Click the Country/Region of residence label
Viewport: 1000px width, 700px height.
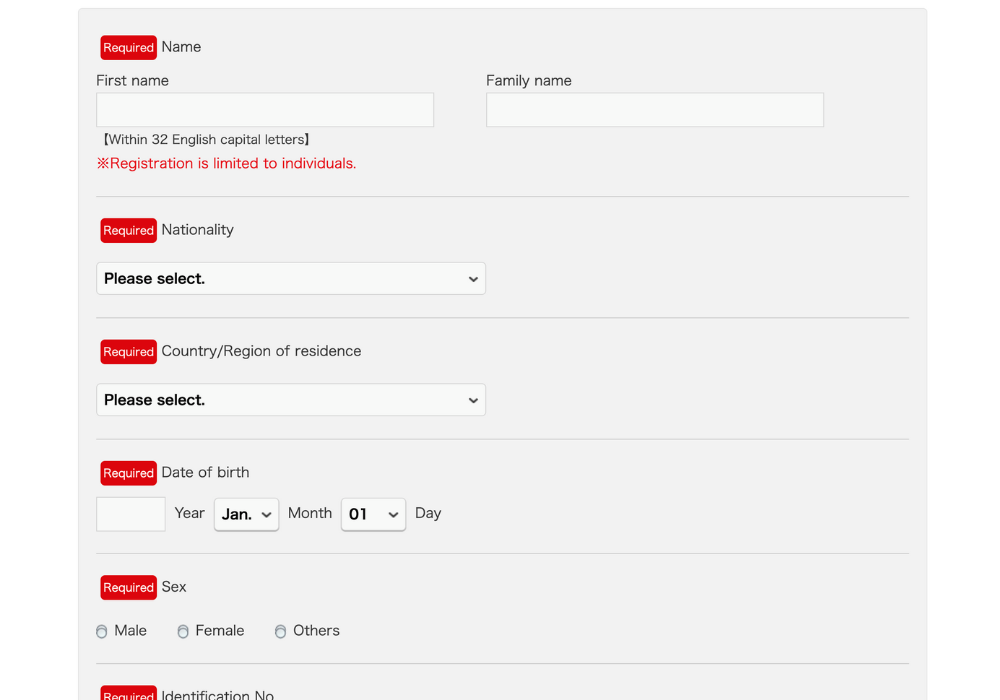coord(261,352)
